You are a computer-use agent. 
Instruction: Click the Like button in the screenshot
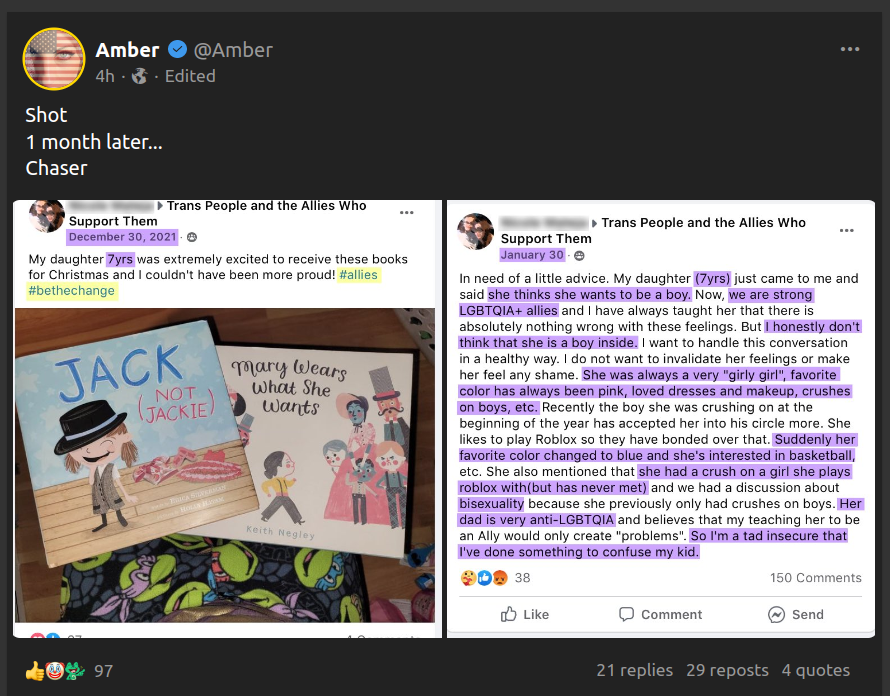tap(524, 614)
